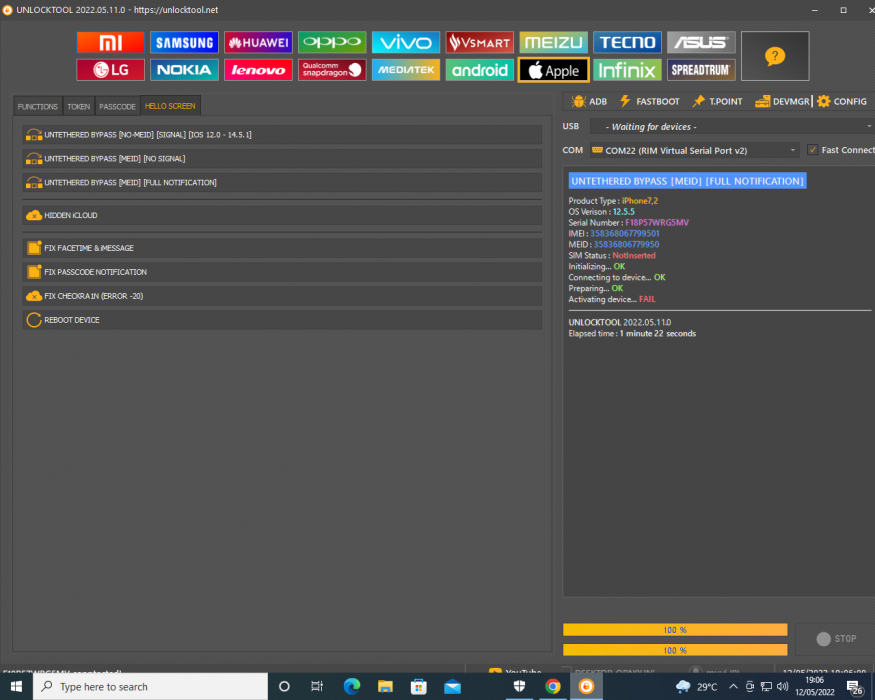Run Untethered Bypass MEID Full Notification
Screen dimensions: 875x700
282,183
